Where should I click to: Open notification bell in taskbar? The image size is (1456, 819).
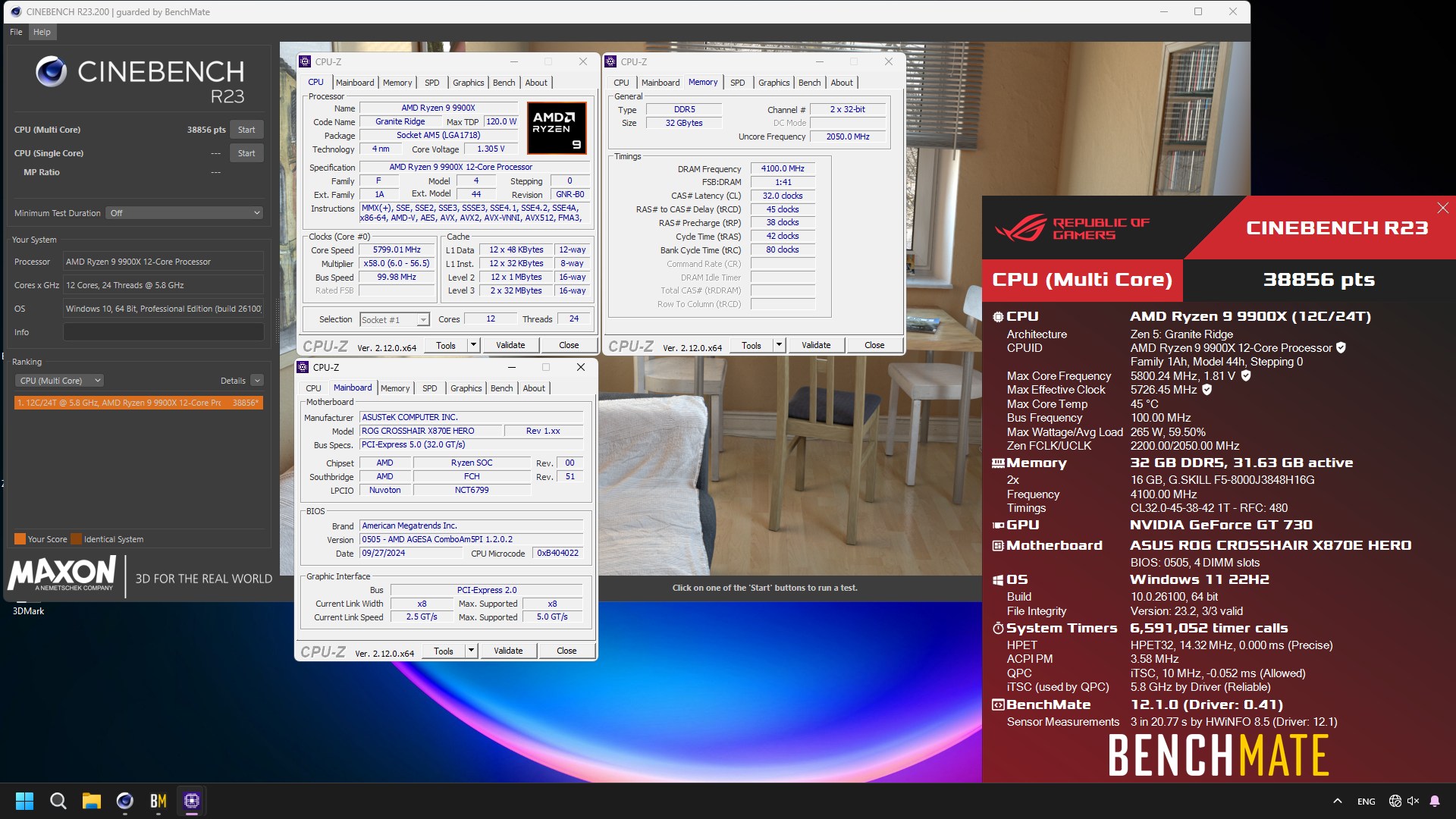[1435, 801]
